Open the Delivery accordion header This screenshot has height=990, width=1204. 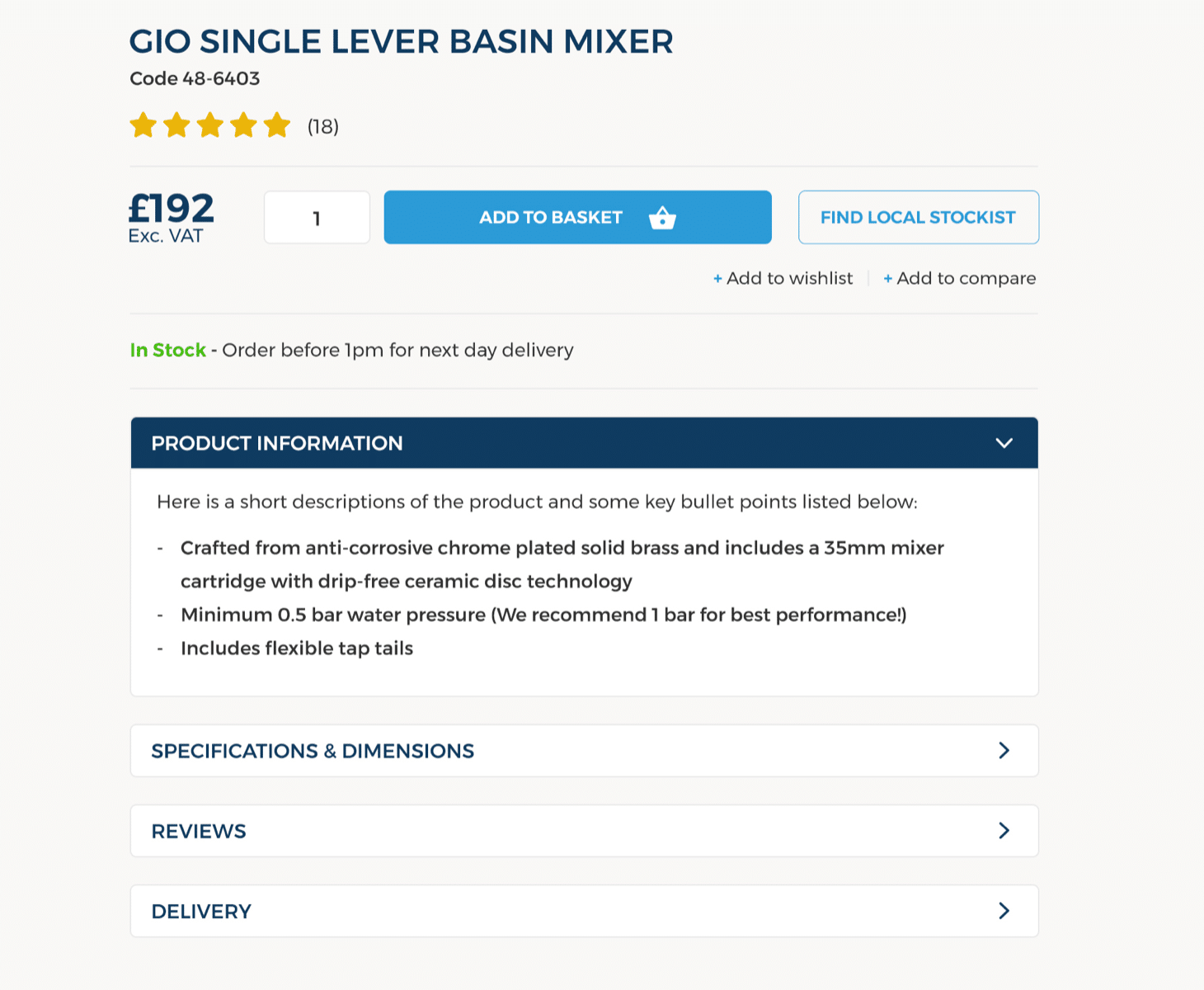coord(584,911)
